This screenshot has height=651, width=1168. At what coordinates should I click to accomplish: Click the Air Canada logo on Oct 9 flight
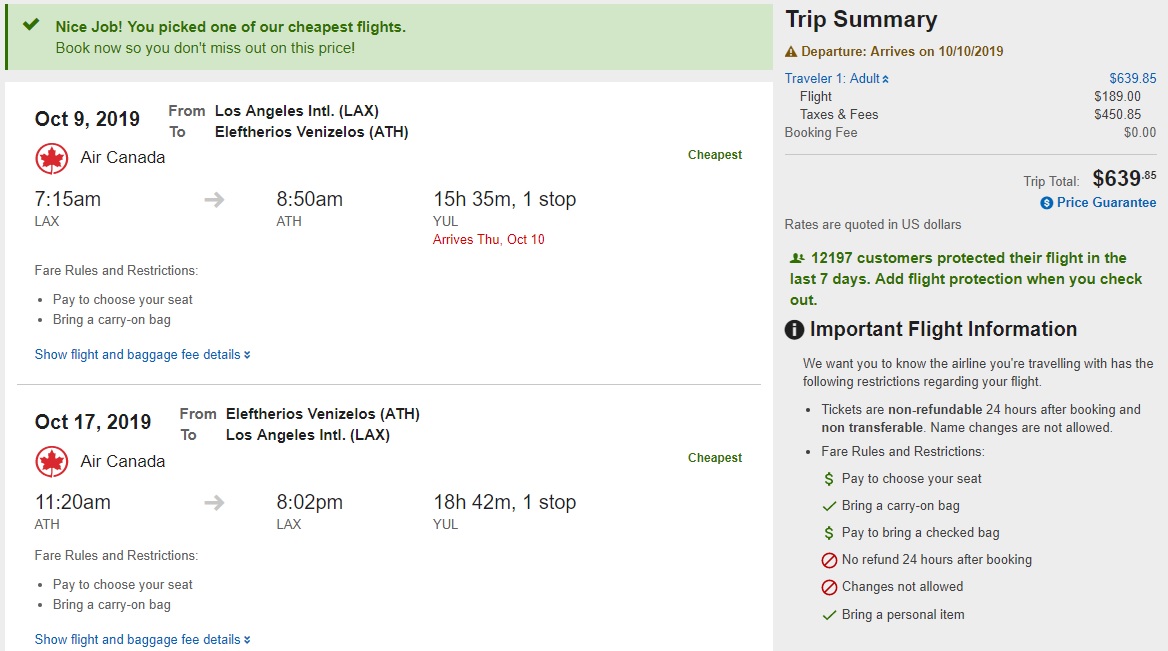coord(51,158)
